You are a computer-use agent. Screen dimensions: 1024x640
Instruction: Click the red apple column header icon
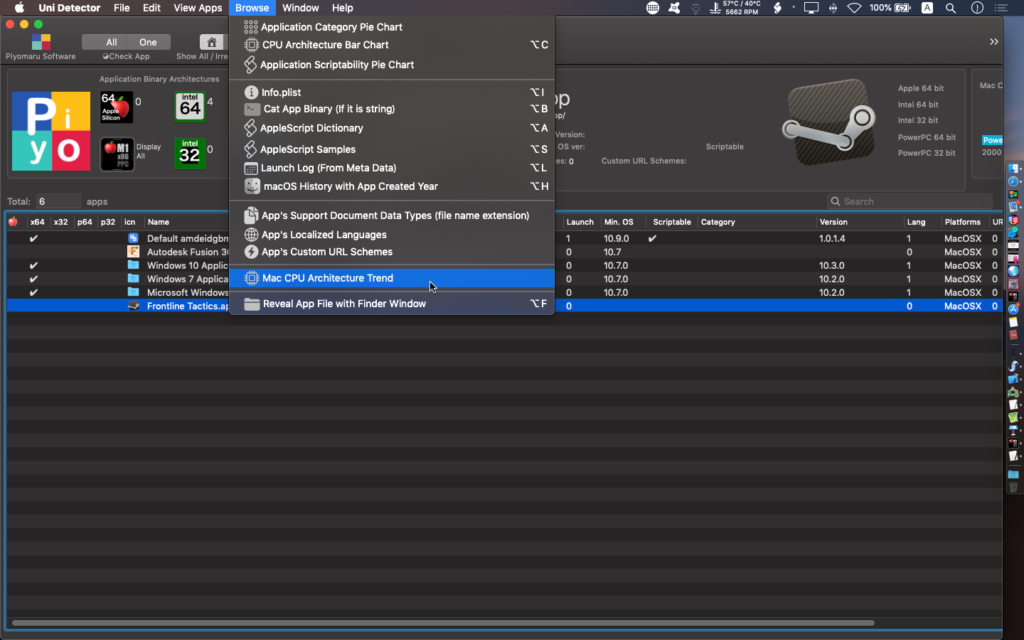coord(13,222)
